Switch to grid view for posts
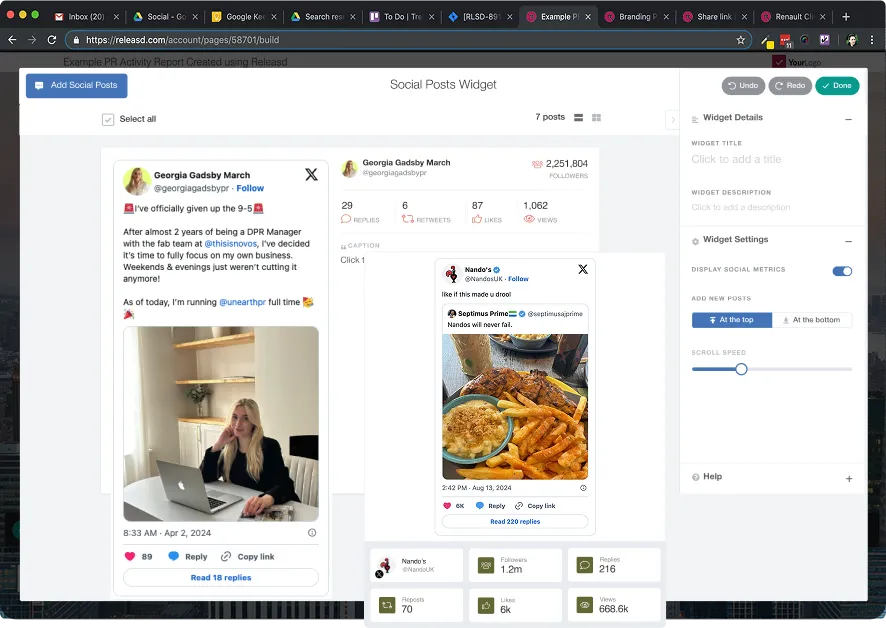 coord(596,117)
